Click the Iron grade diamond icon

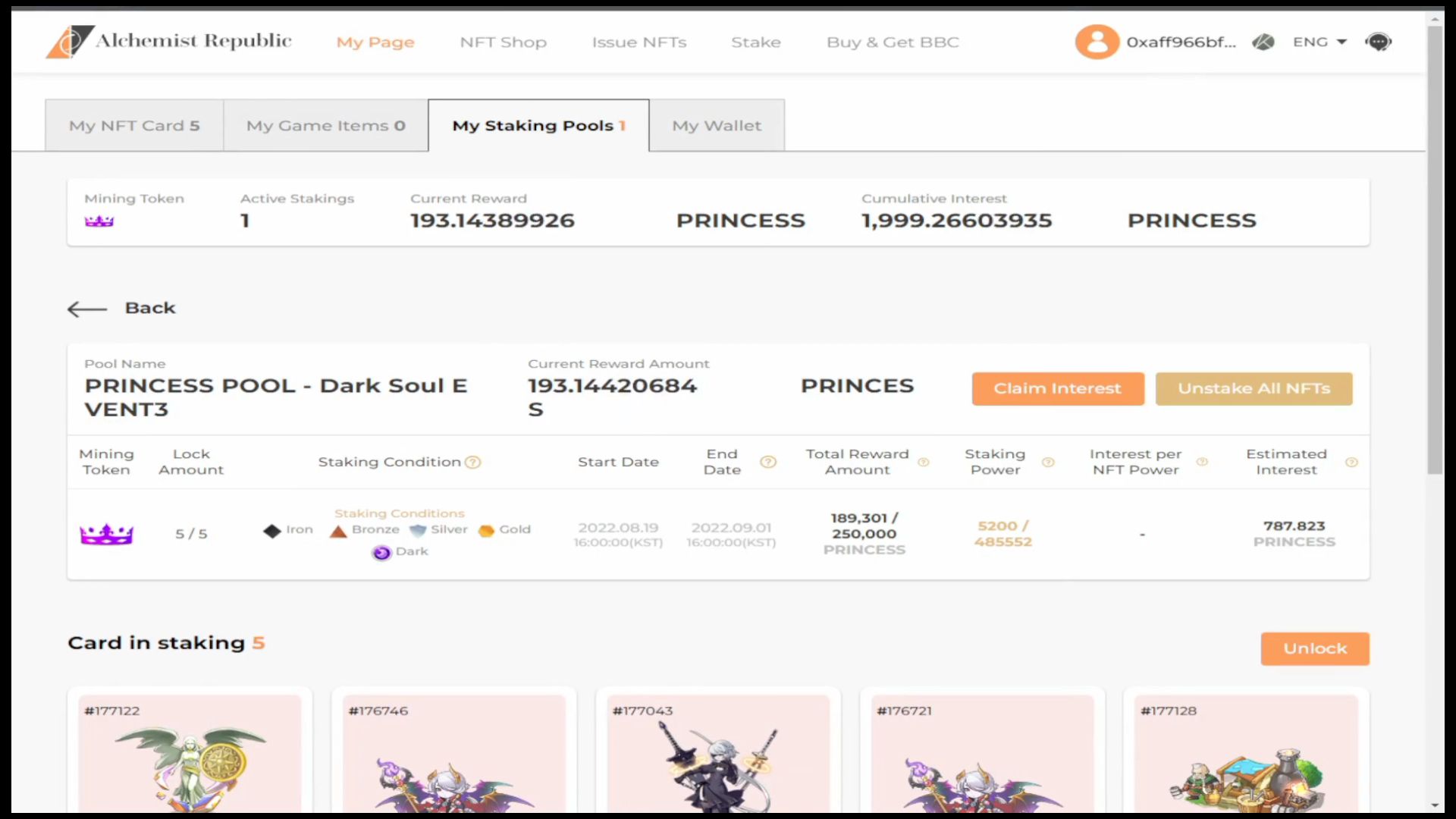click(272, 530)
